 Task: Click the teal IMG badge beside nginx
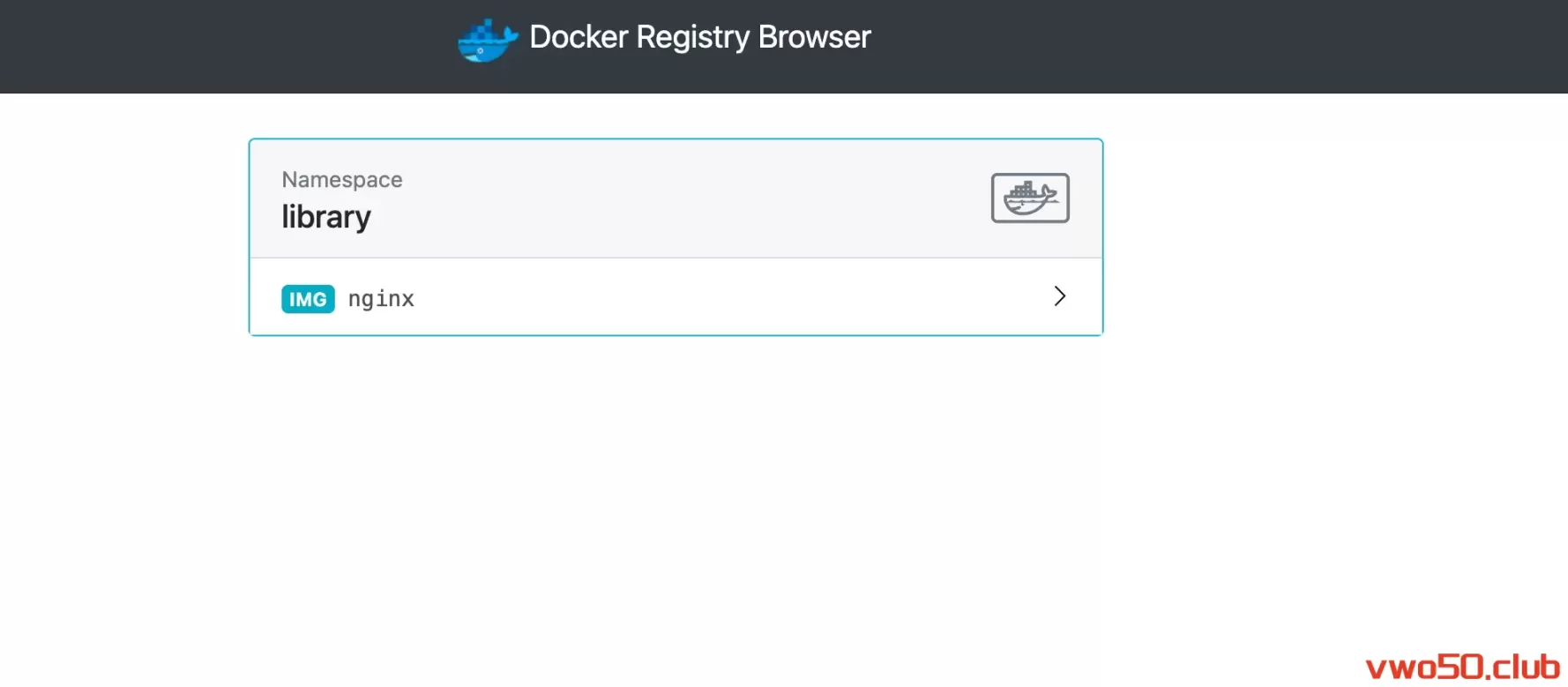[x=308, y=299]
